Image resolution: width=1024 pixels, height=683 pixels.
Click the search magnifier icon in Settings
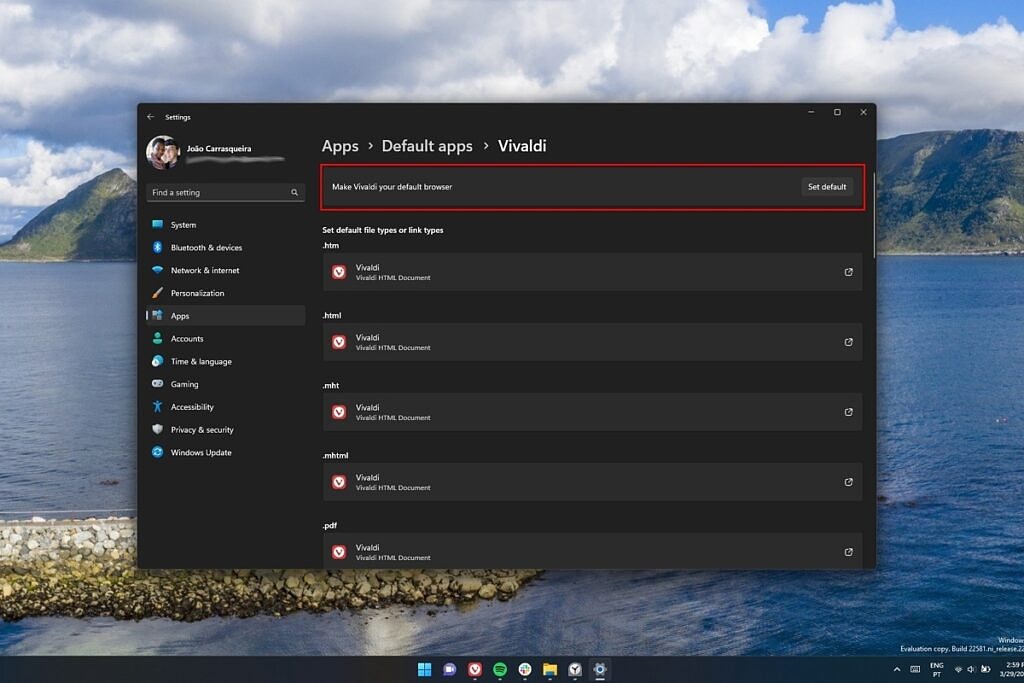(x=295, y=193)
